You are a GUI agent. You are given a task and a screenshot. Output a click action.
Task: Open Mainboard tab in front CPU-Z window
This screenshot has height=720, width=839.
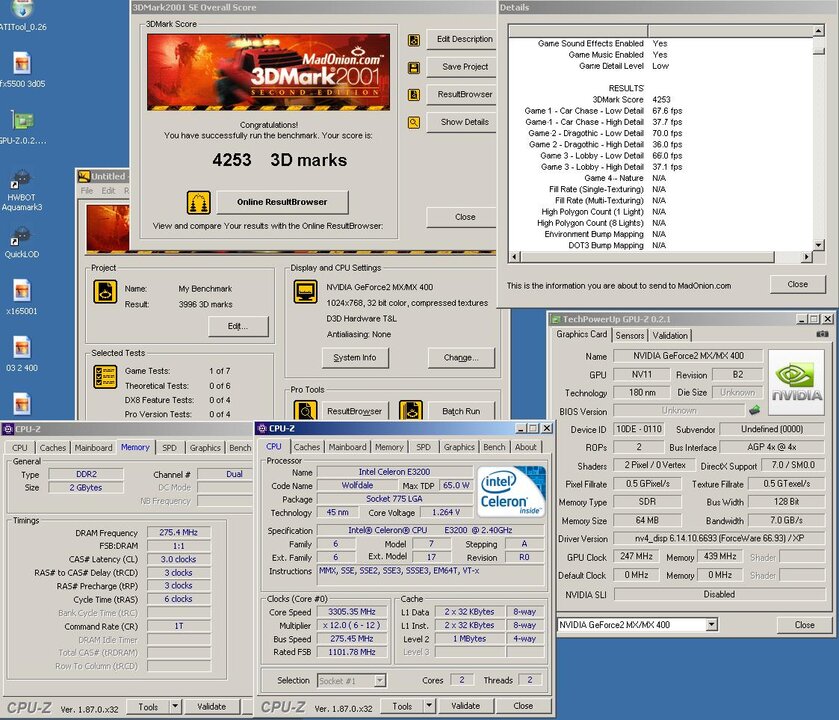[347, 447]
